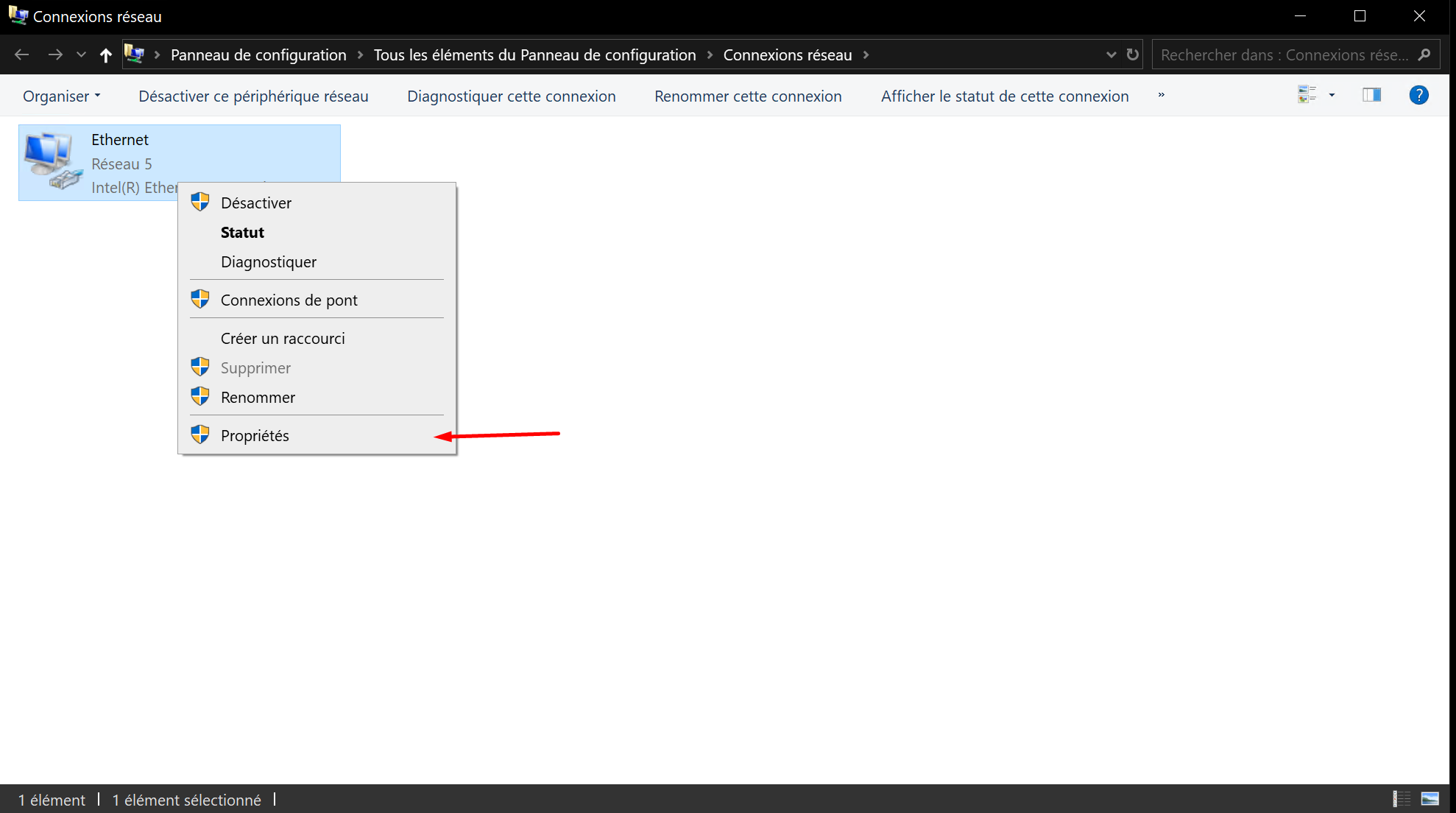Open "Tous les éléments du Panneau de configuration" breadcrumb
Screen dimensions: 1456x813
tap(534, 54)
